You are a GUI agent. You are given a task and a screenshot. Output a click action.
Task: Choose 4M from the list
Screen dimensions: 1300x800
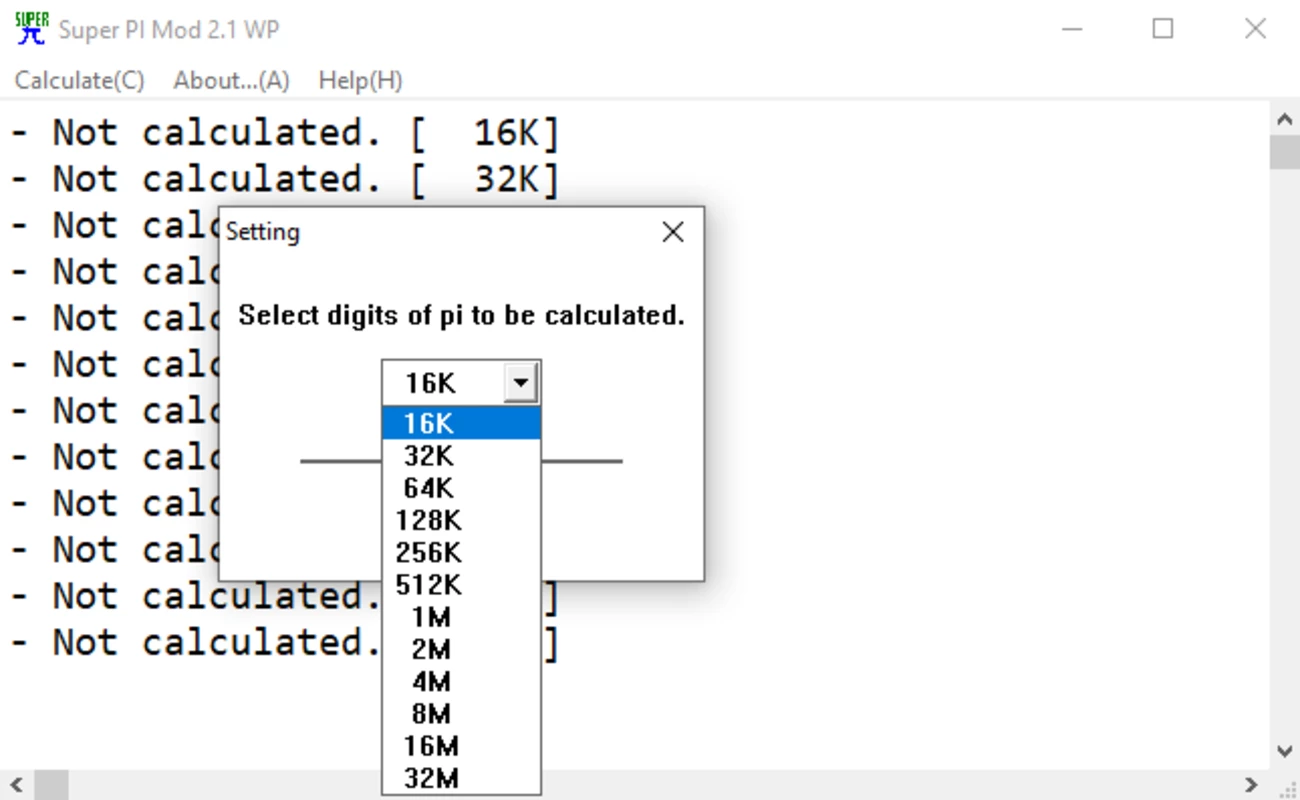point(462,681)
